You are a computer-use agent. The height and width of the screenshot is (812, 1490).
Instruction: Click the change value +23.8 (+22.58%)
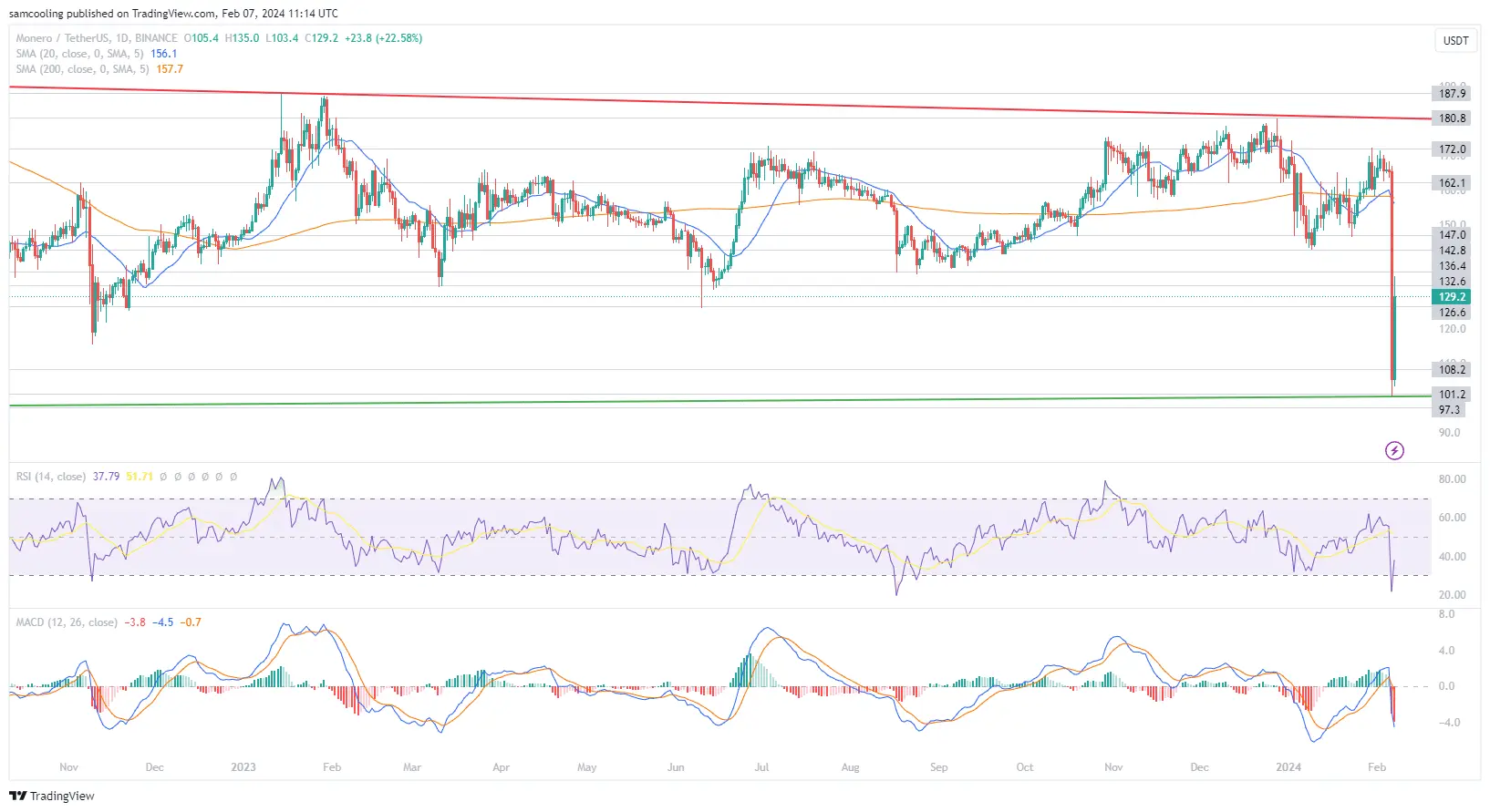tap(384, 38)
